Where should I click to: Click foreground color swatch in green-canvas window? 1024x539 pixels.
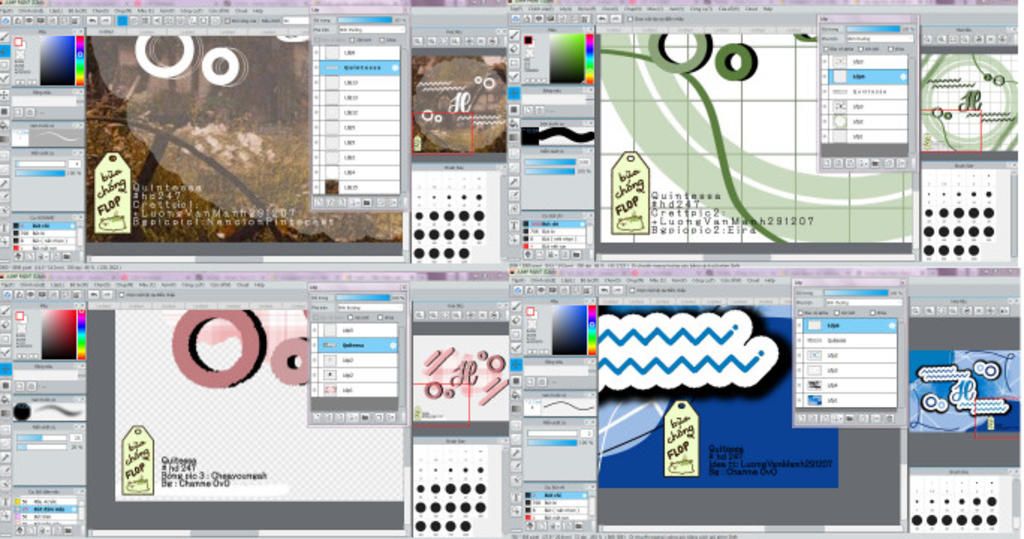point(528,41)
